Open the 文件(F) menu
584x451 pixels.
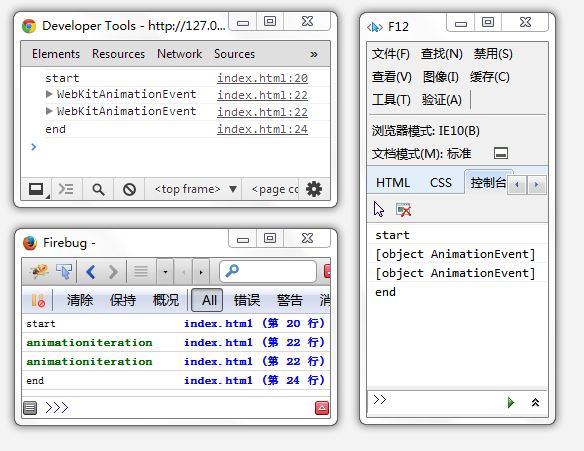pos(390,54)
